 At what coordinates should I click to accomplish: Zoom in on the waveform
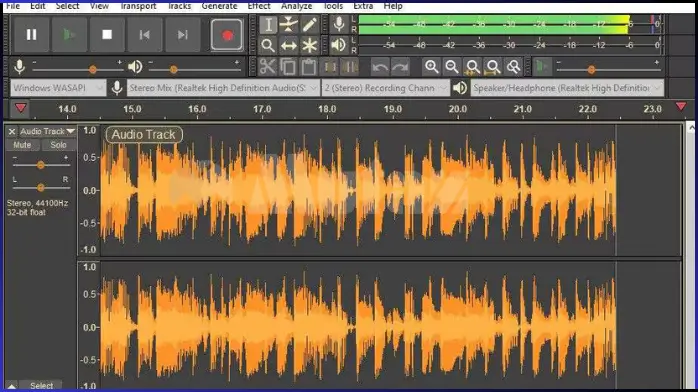(x=431, y=67)
